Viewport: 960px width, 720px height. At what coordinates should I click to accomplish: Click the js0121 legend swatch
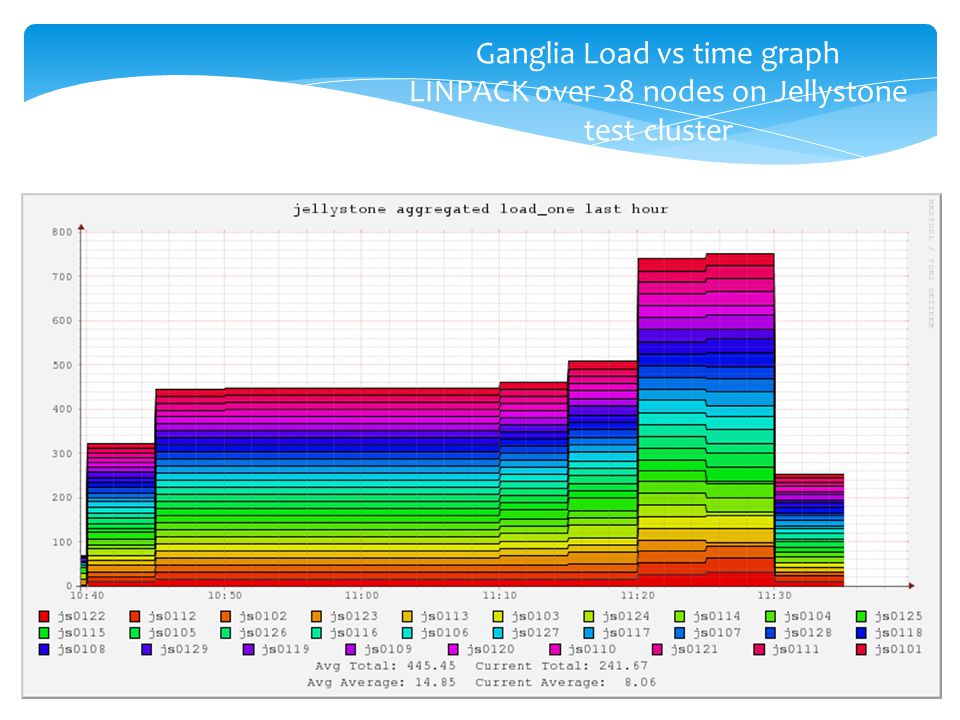[x=657, y=649]
